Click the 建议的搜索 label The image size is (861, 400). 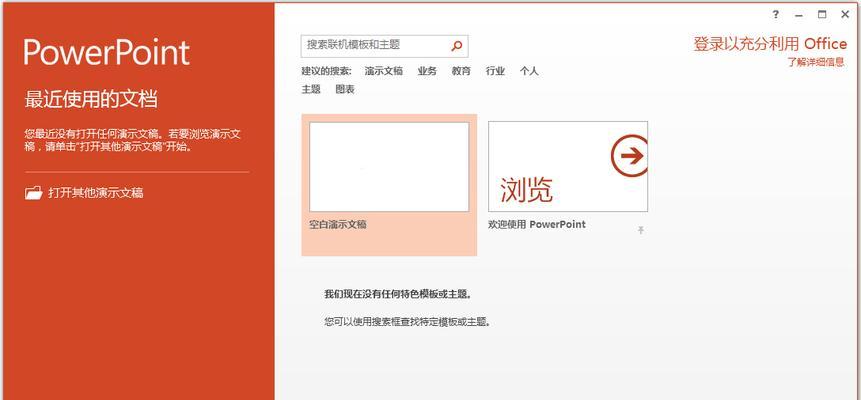pyautogui.click(x=326, y=71)
